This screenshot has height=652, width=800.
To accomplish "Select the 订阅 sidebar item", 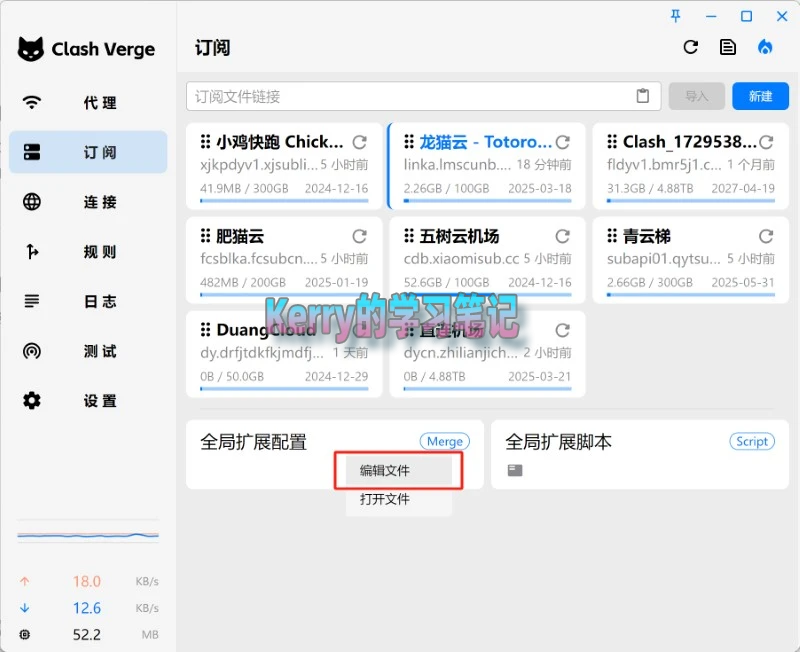I will [x=88, y=152].
